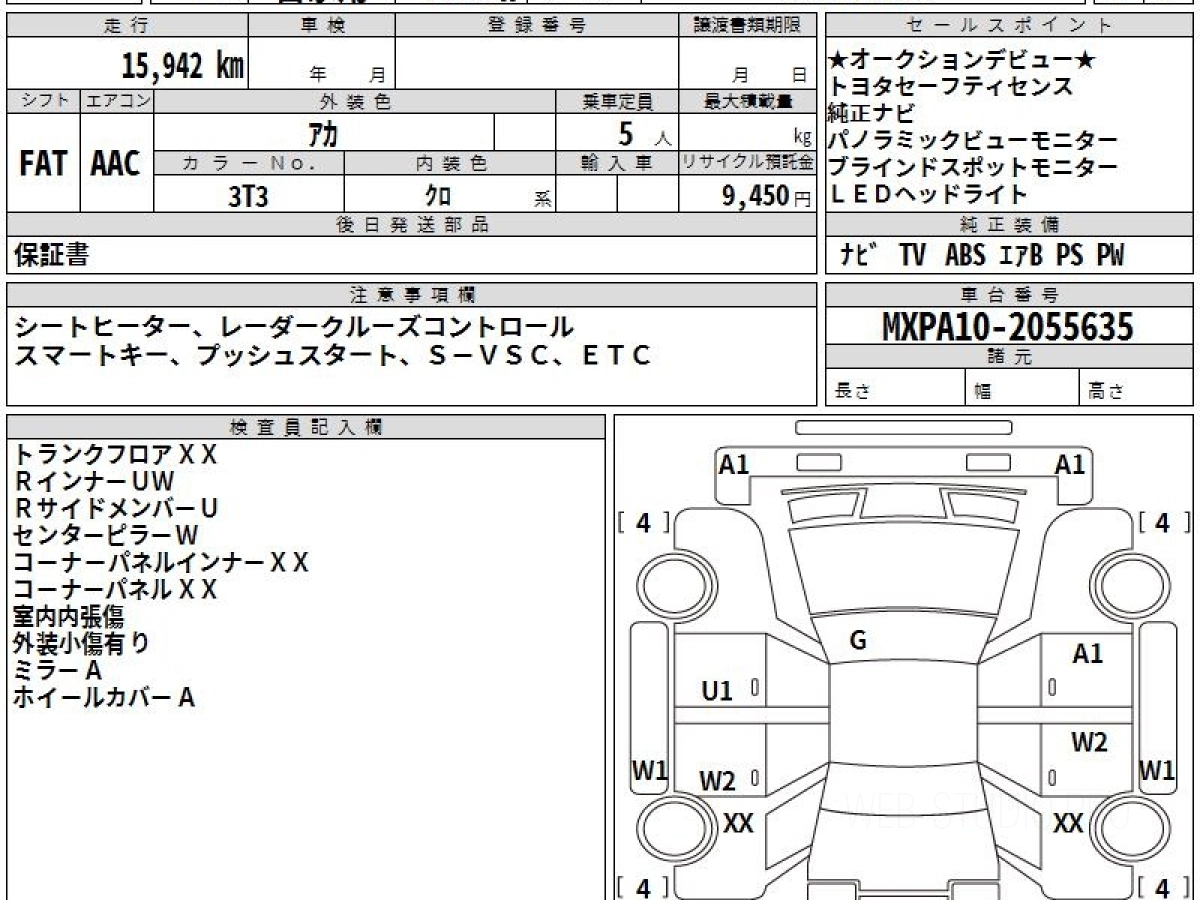
Task: Click the クロ interior color value
Action: pos(438,196)
